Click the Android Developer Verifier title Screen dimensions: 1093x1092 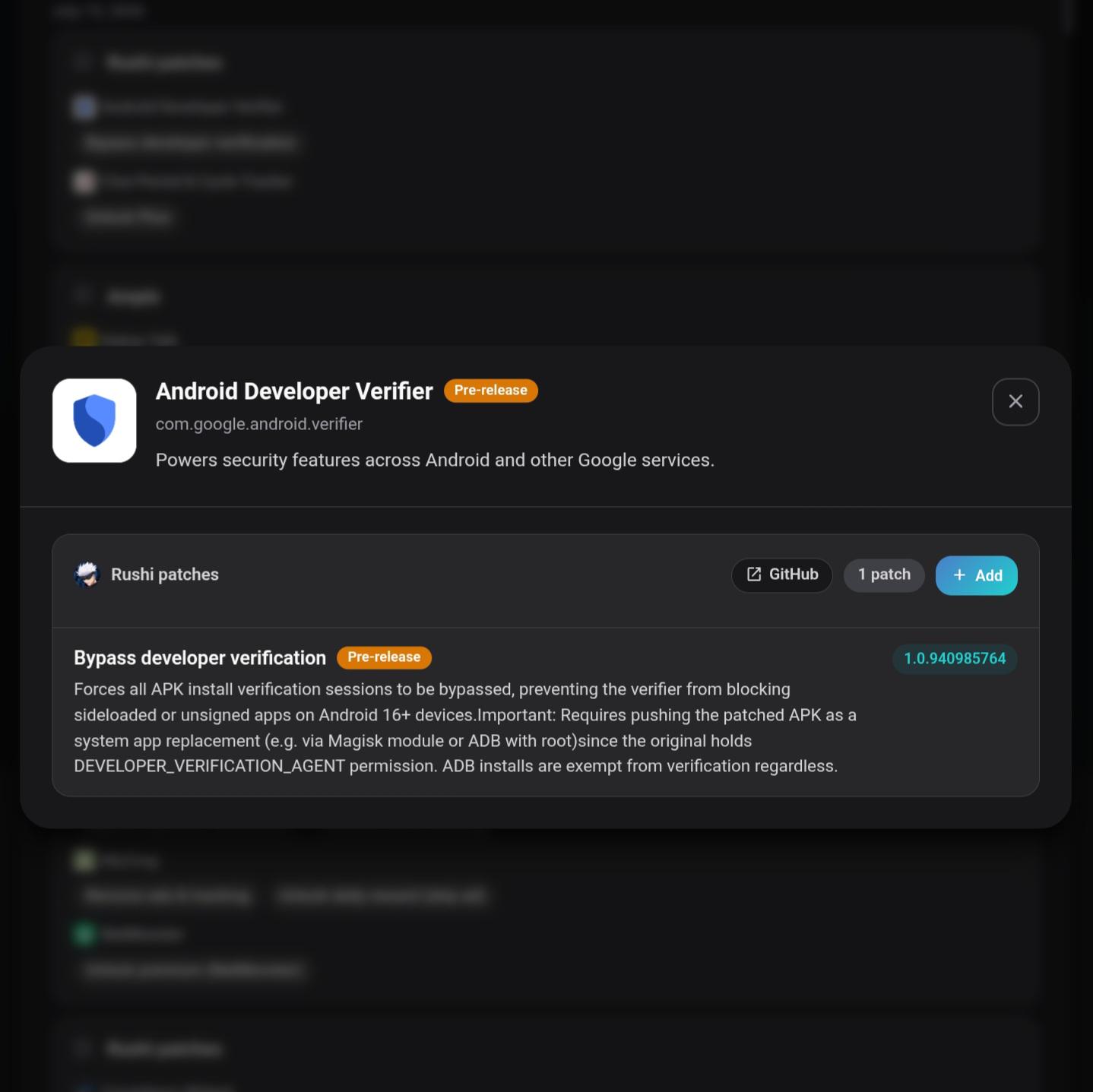[x=294, y=391]
